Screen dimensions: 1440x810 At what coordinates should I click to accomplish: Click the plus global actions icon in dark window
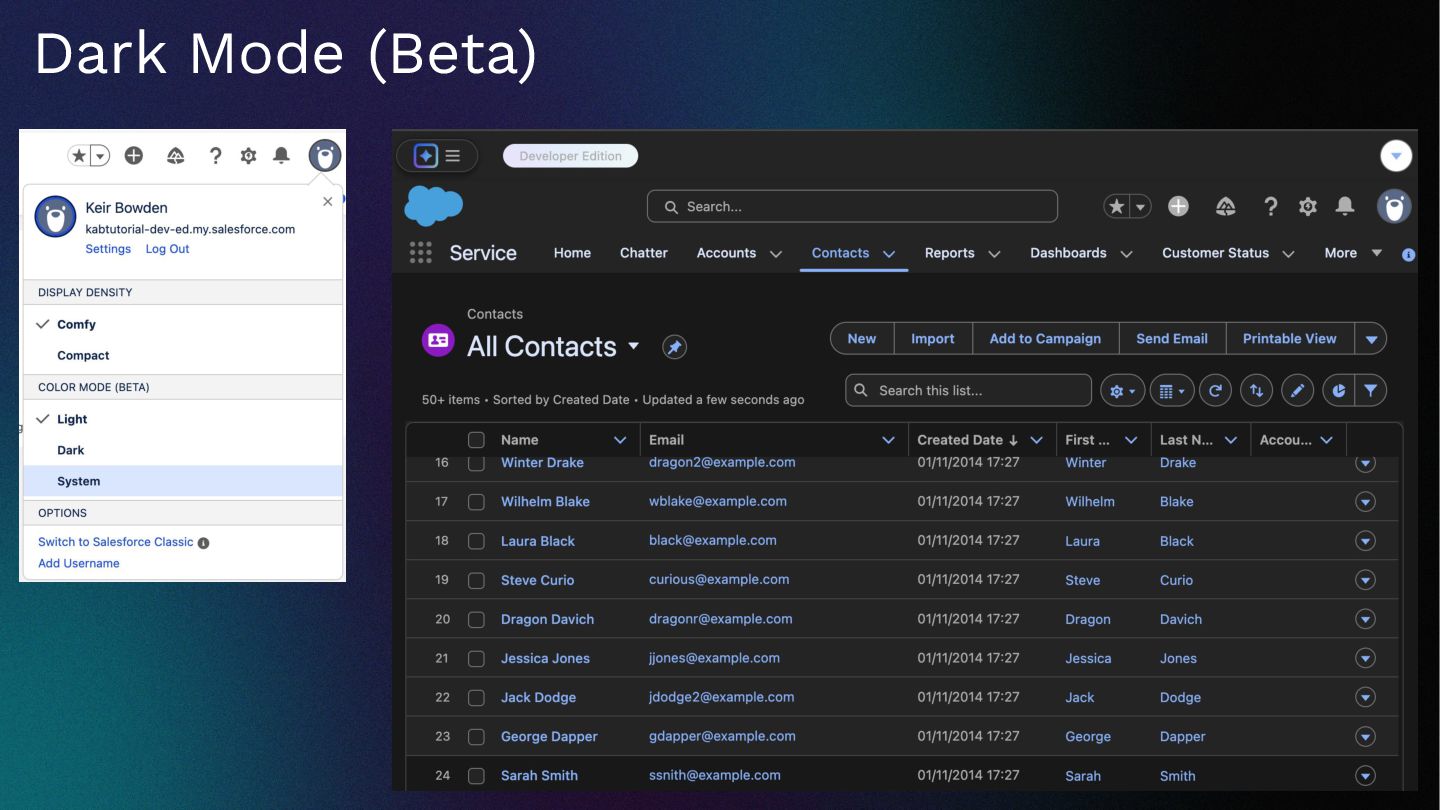[x=1179, y=206]
